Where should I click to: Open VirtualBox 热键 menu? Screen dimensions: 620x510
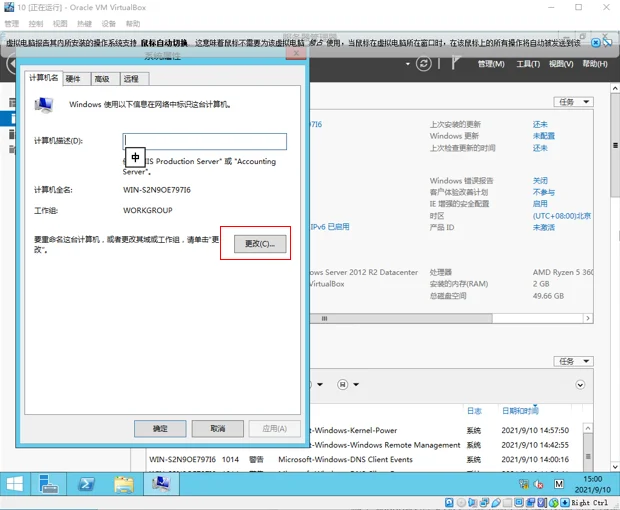(x=84, y=24)
